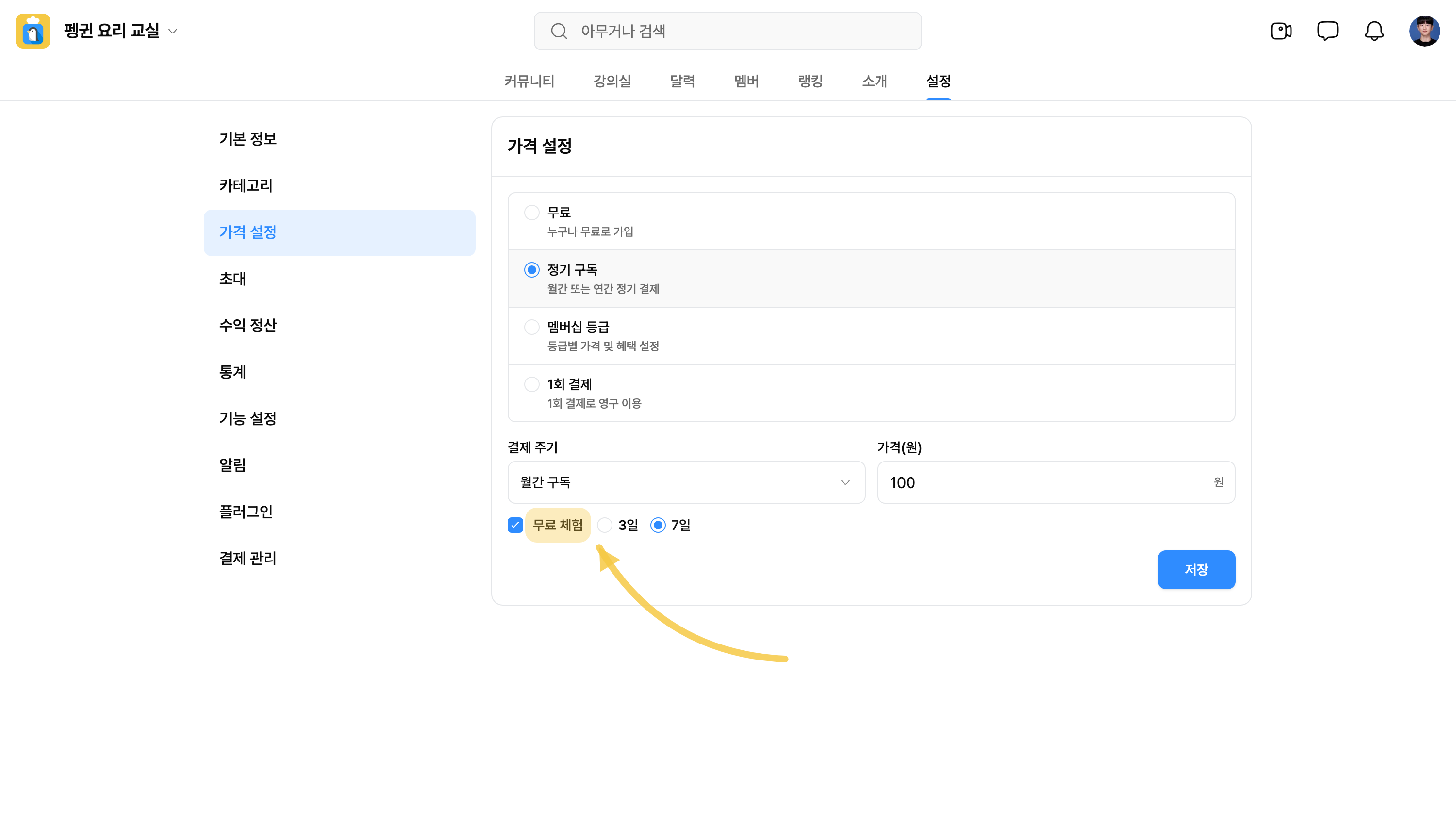Open the video call camera icon
Image resolution: width=1456 pixels, height=825 pixels.
click(x=1281, y=31)
